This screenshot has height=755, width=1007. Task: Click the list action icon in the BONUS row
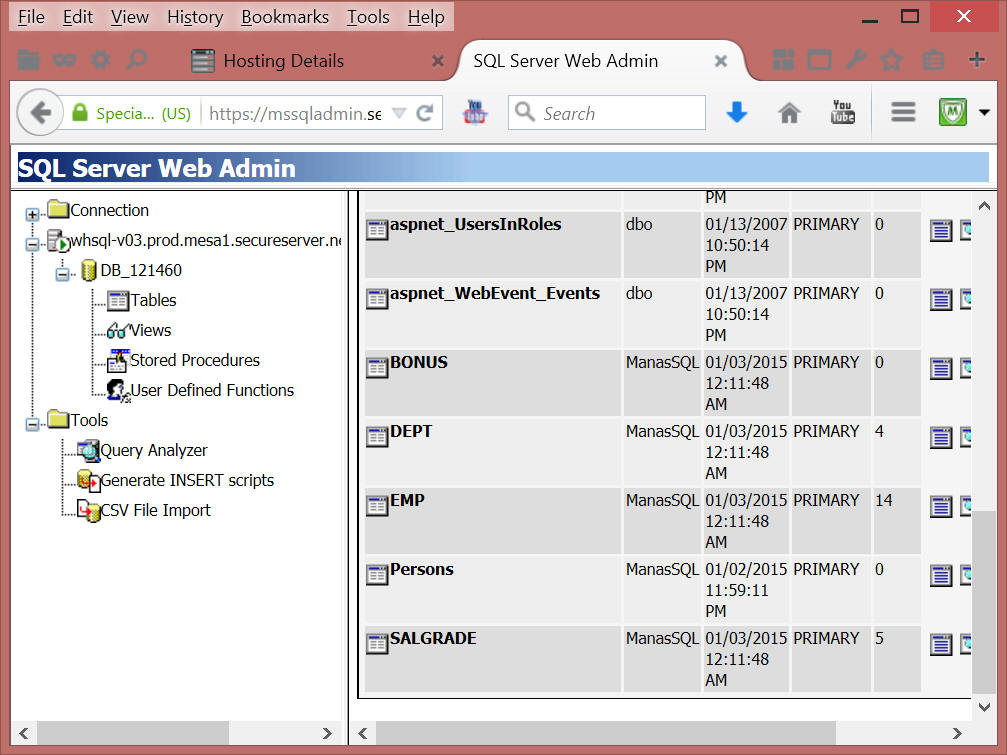pyautogui.click(x=941, y=369)
